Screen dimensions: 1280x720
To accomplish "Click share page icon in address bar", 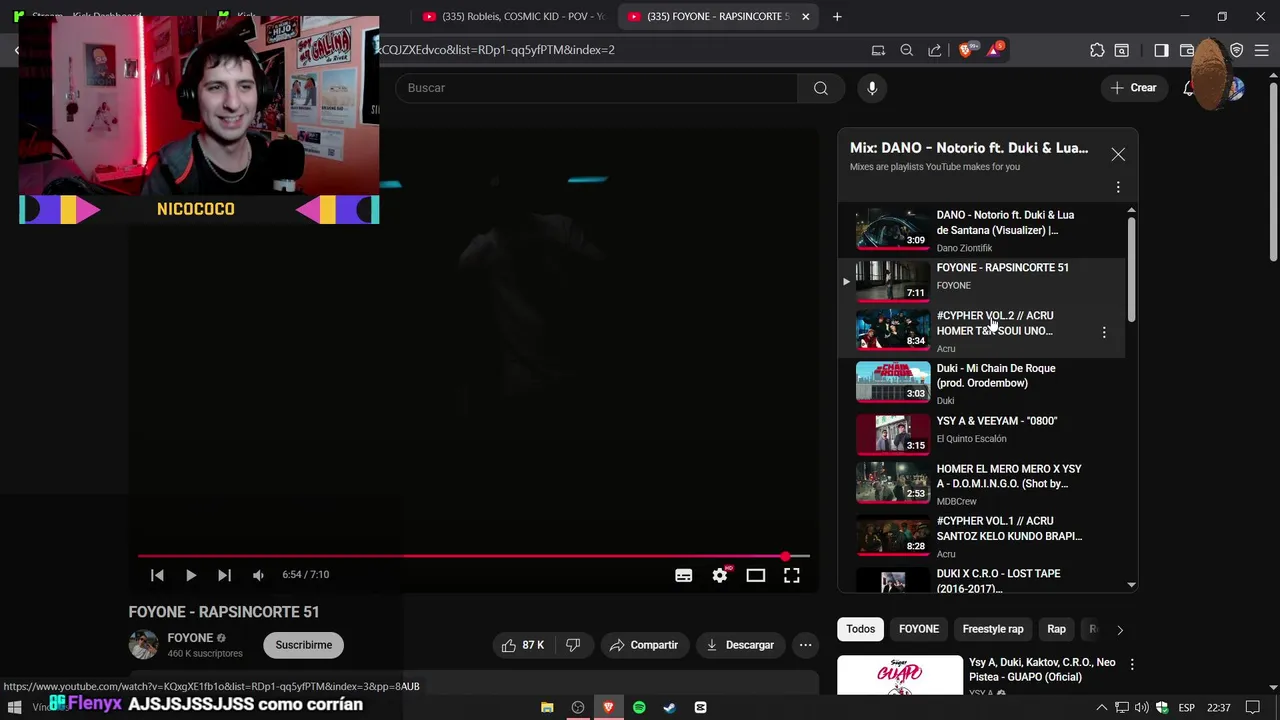I will tap(934, 50).
